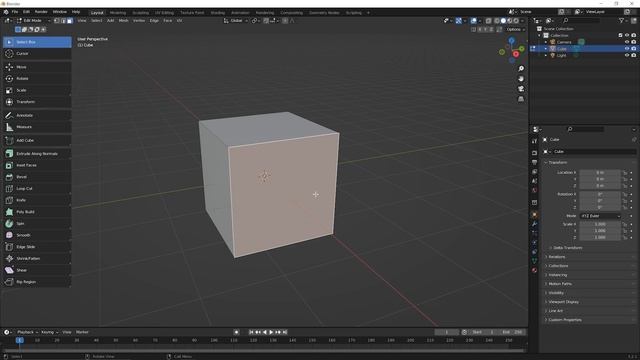Select the Edge Slide tool
The image size is (640, 360).
tap(37, 247)
